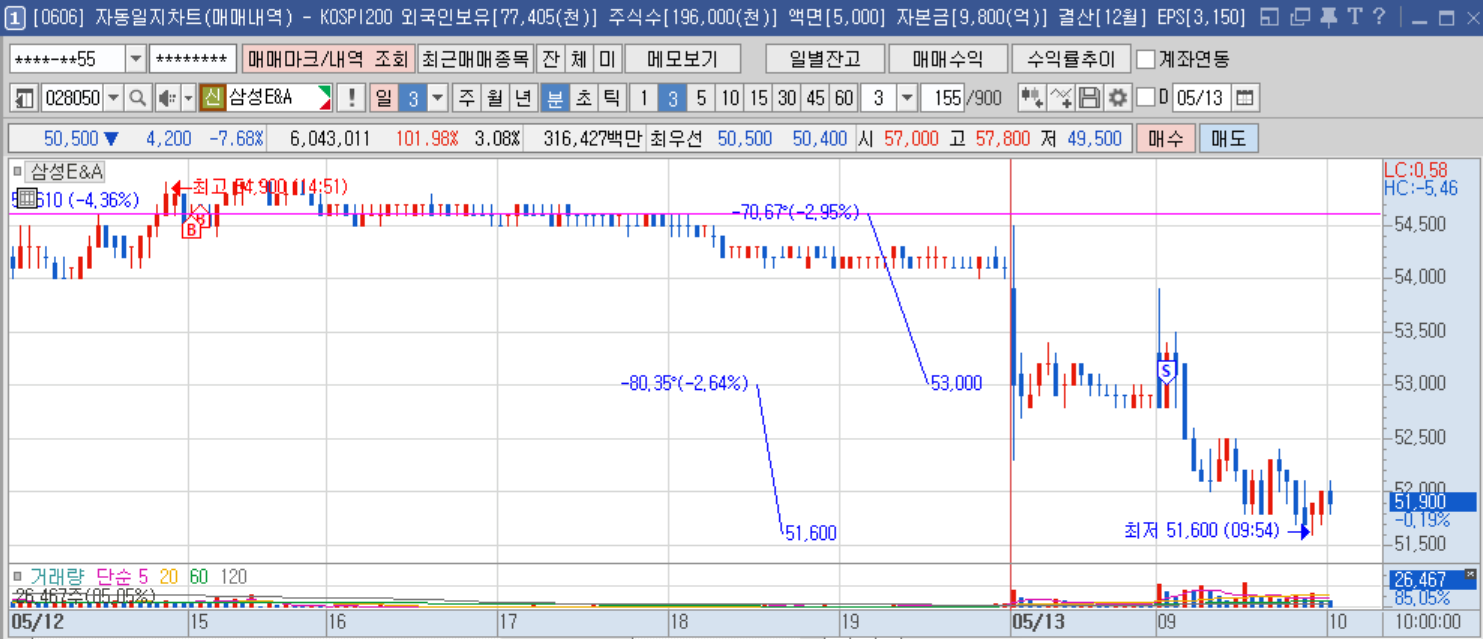Select the 초 seconds chart toggle
This screenshot has height=639, width=1483.
point(583,98)
